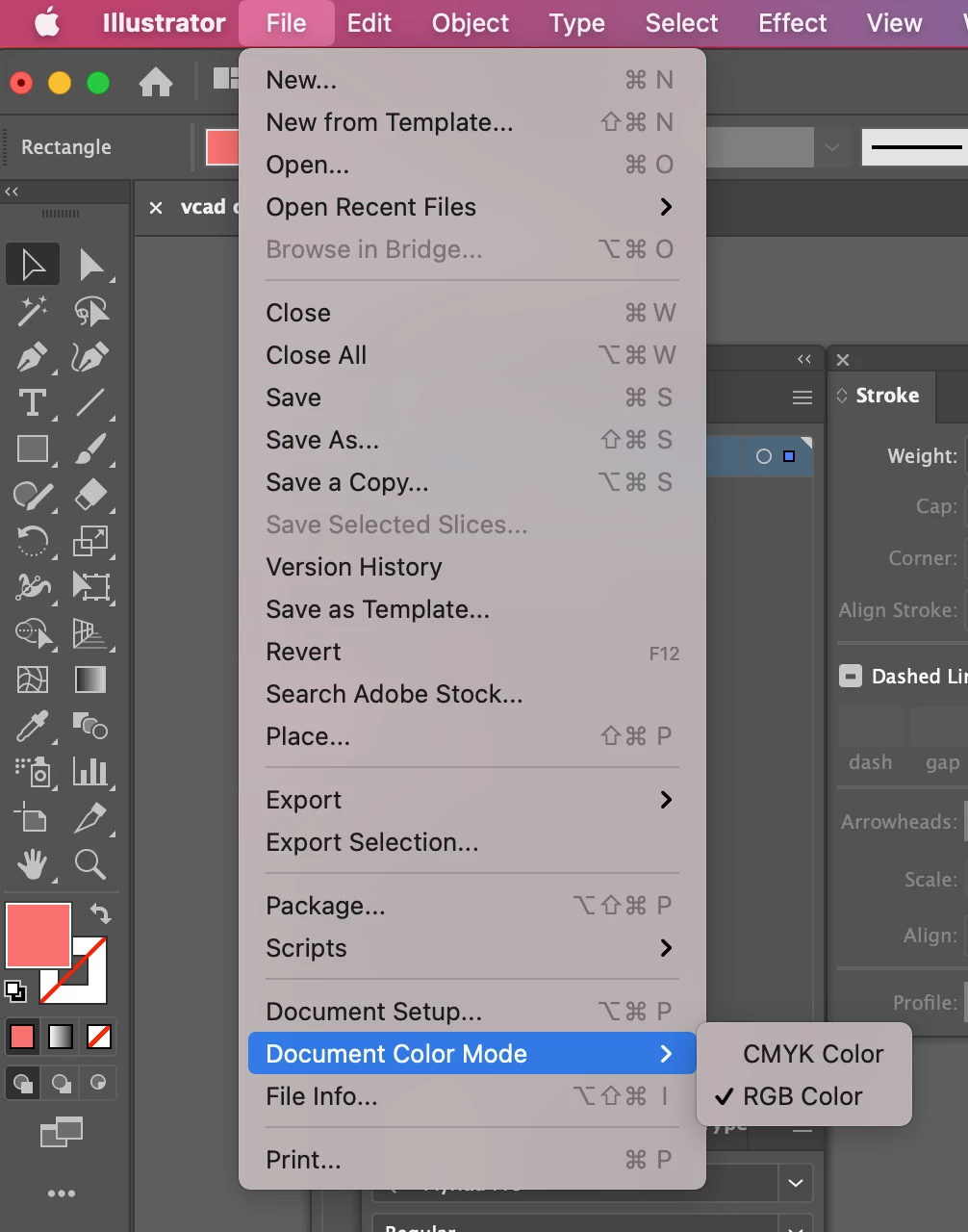Select the Symbol Sprayer tool
The height and width of the screenshot is (1232, 968).
(x=33, y=772)
